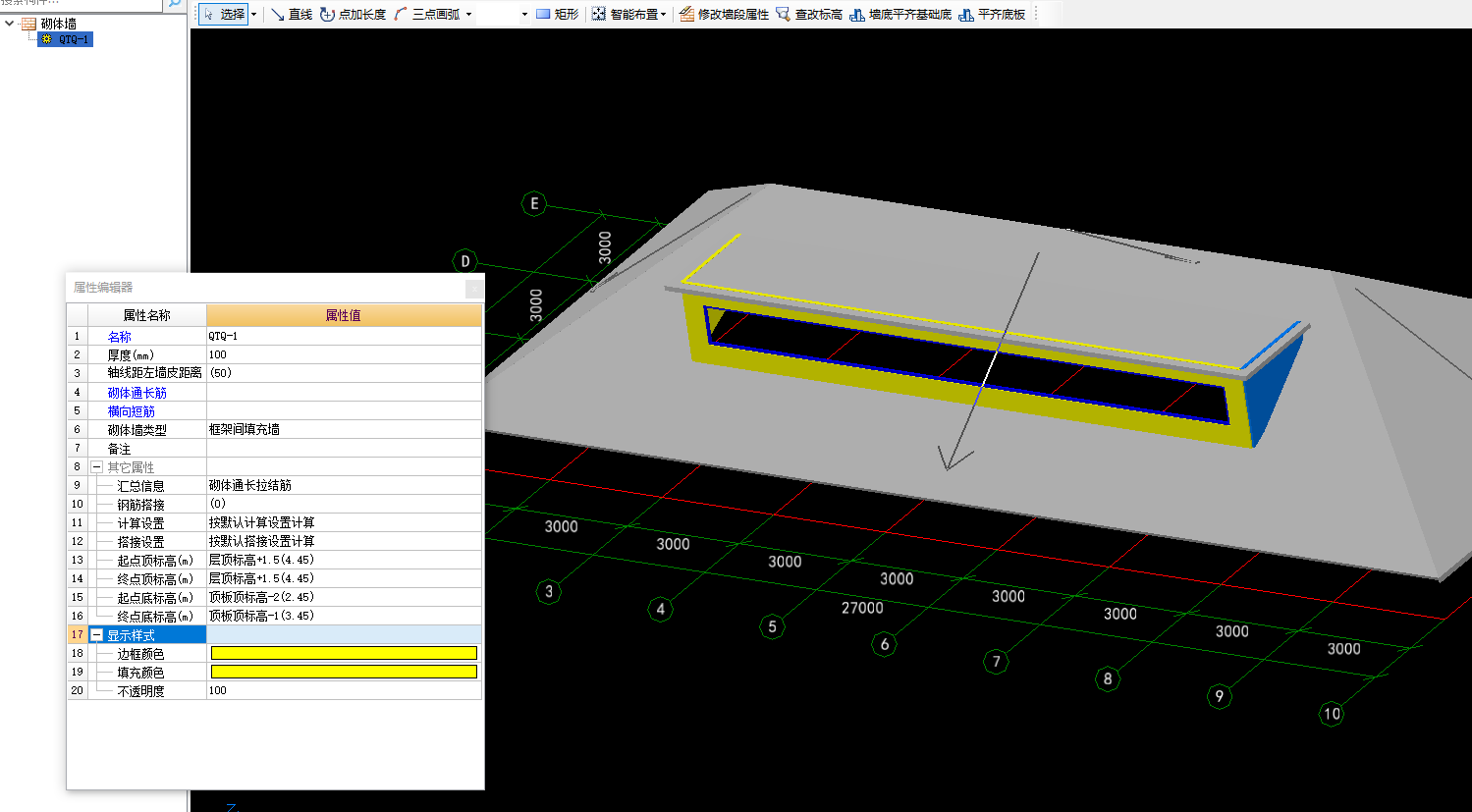Screen dimensions: 1472x812
Task: Click 搭接设置 value 按默认搭接设置计算
Action: pos(344,541)
